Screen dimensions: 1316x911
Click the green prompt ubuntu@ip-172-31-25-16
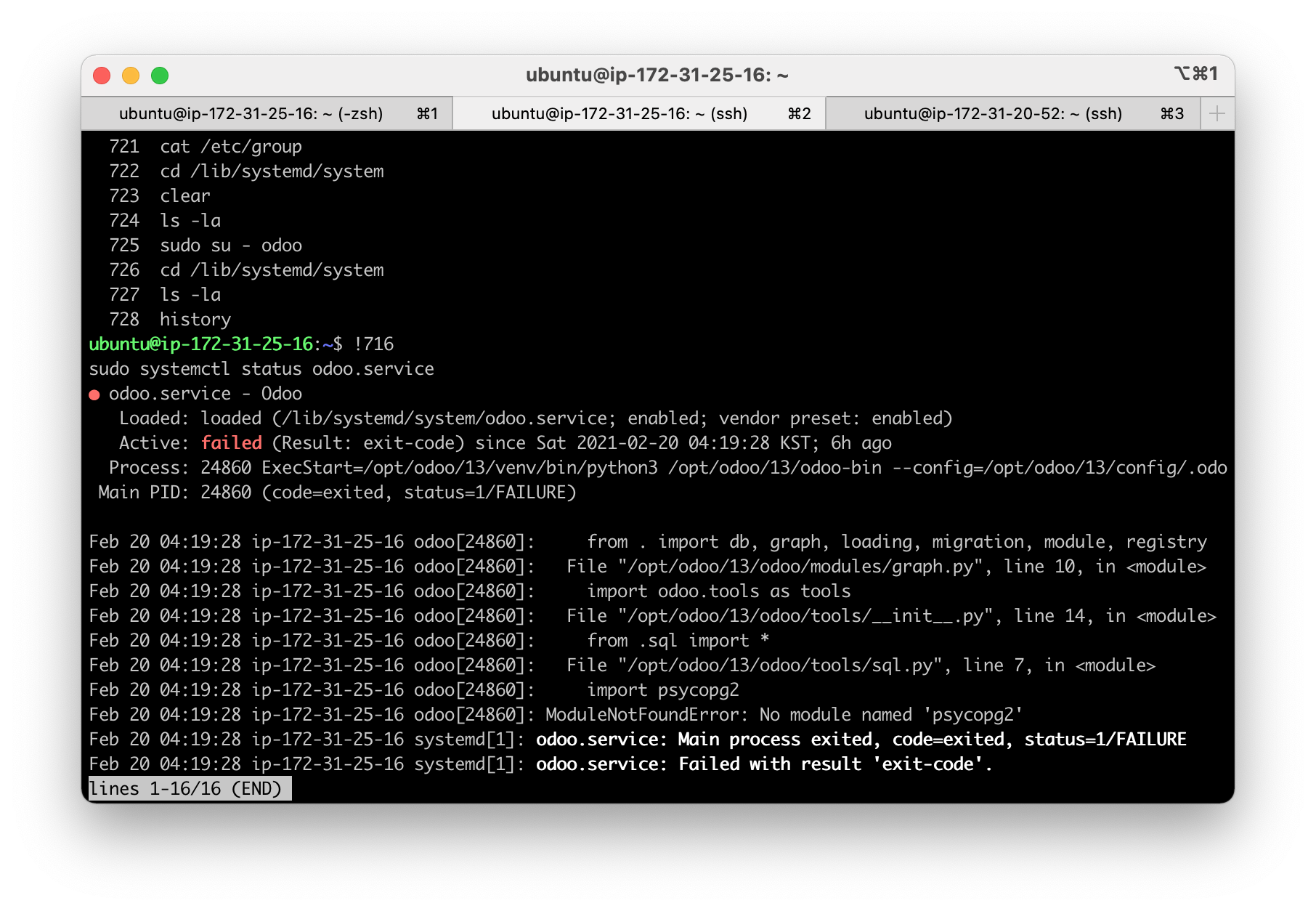point(201,344)
